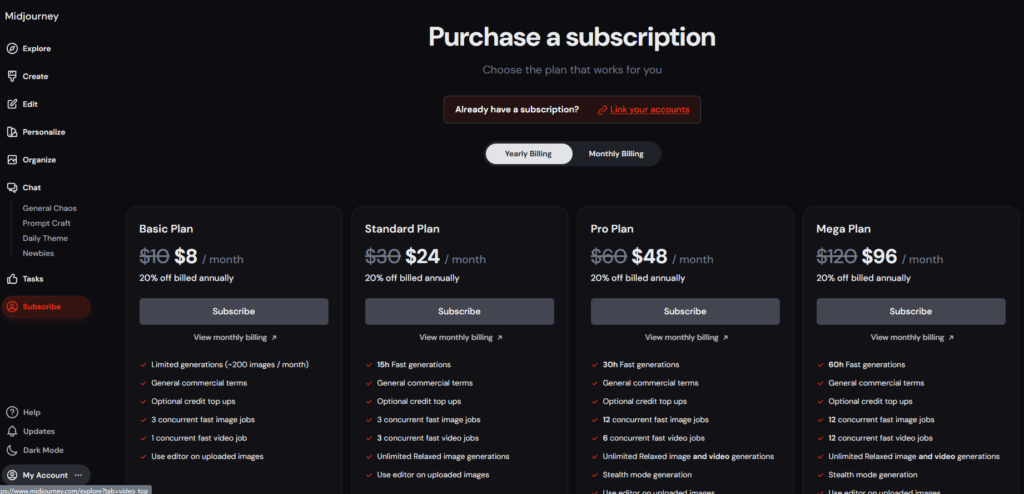Screen dimensions: 1024x494
Task: Open the Create brush icon
Action: click(x=12, y=76)
